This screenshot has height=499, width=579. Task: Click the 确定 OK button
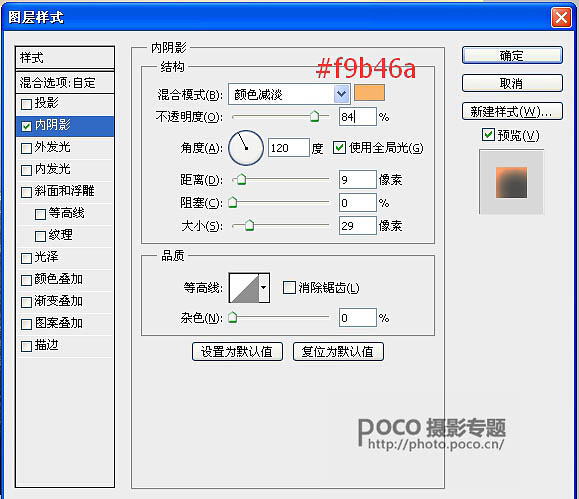point(512,55)
